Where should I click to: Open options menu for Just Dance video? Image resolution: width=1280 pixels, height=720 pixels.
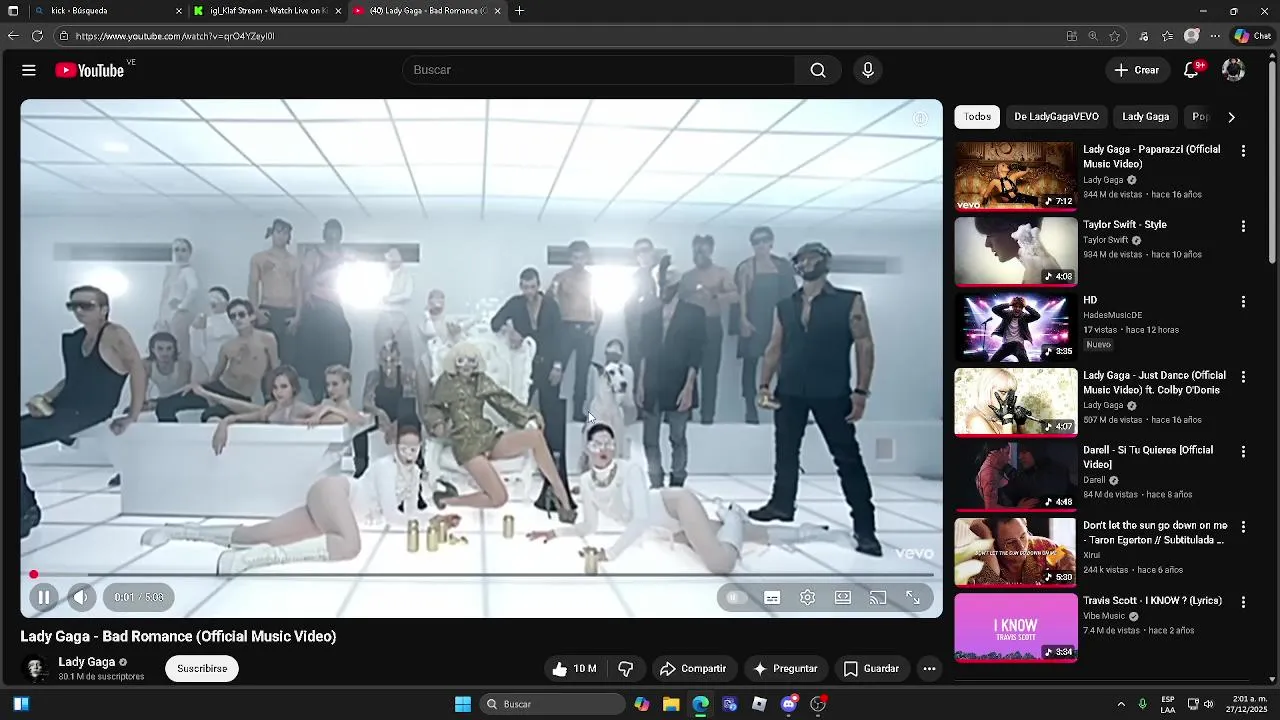(x=1243, y=377)
